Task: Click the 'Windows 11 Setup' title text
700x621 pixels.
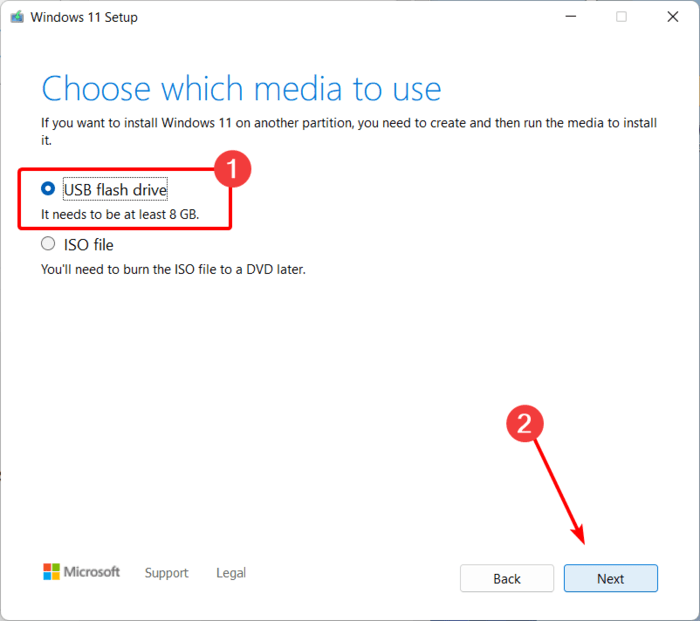Action: click(84, 17)
